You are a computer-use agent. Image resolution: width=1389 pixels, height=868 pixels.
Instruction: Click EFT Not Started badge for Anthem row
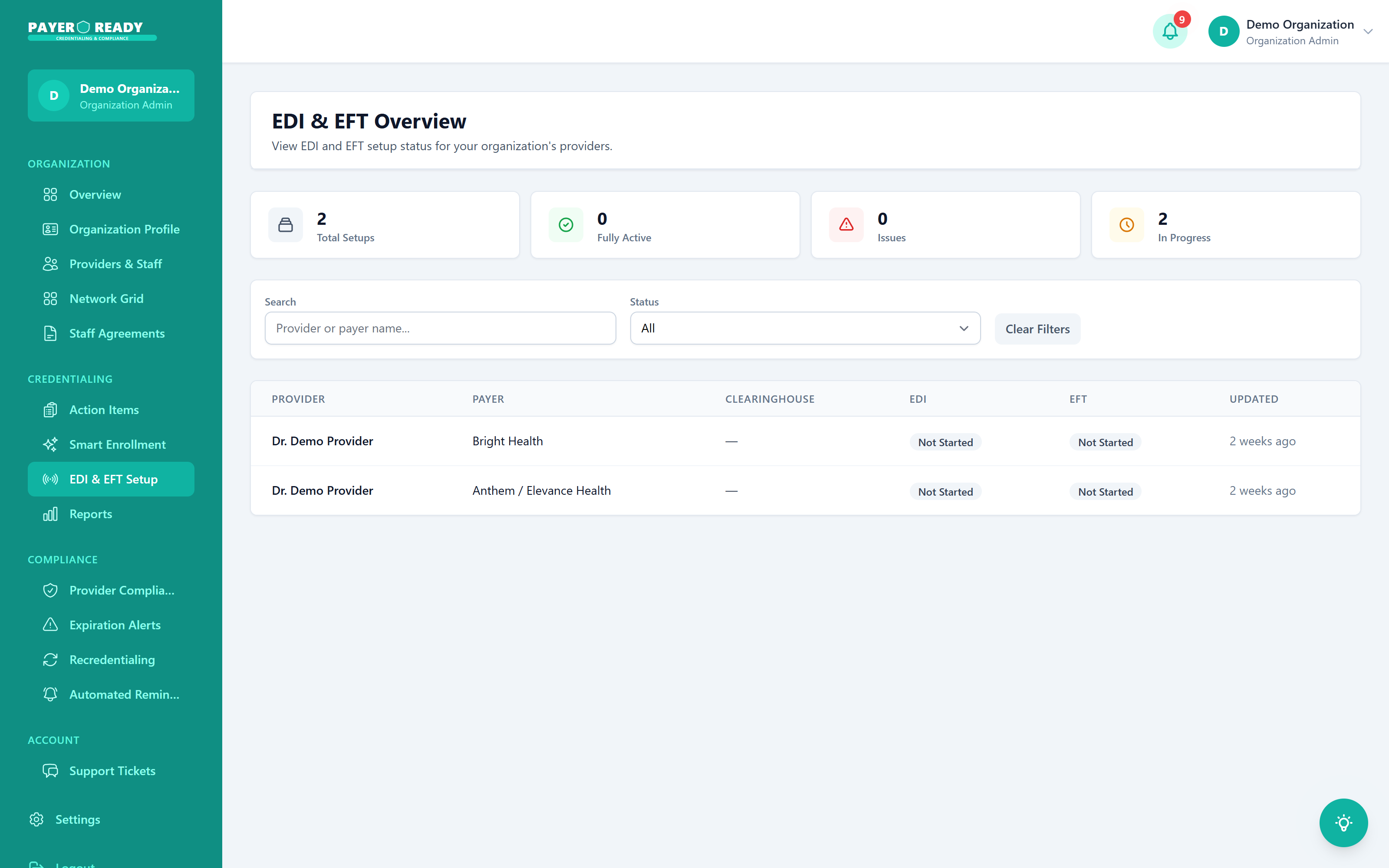tap(1105, 491)
